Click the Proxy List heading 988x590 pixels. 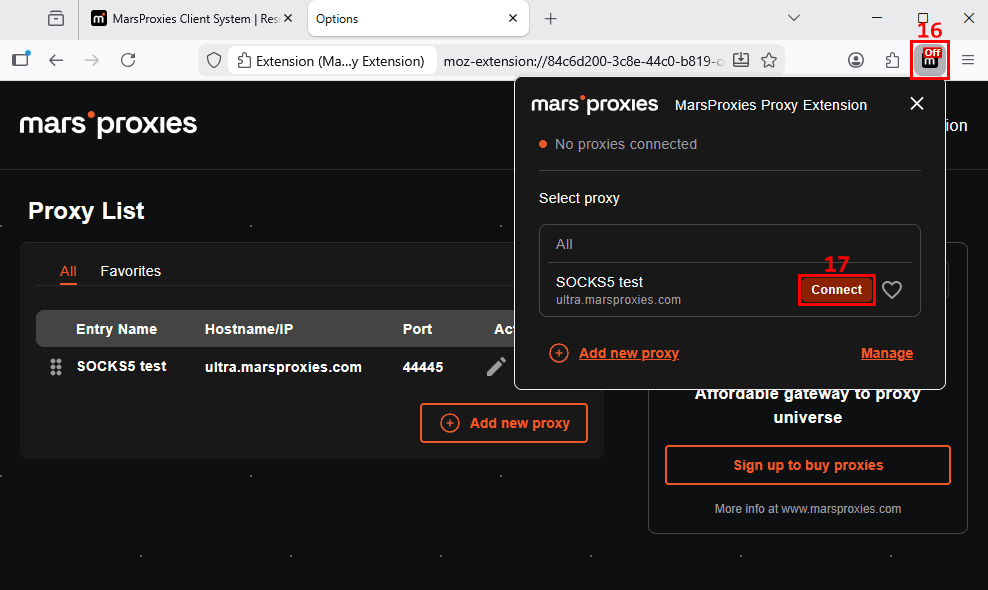[x=86, y=211]
